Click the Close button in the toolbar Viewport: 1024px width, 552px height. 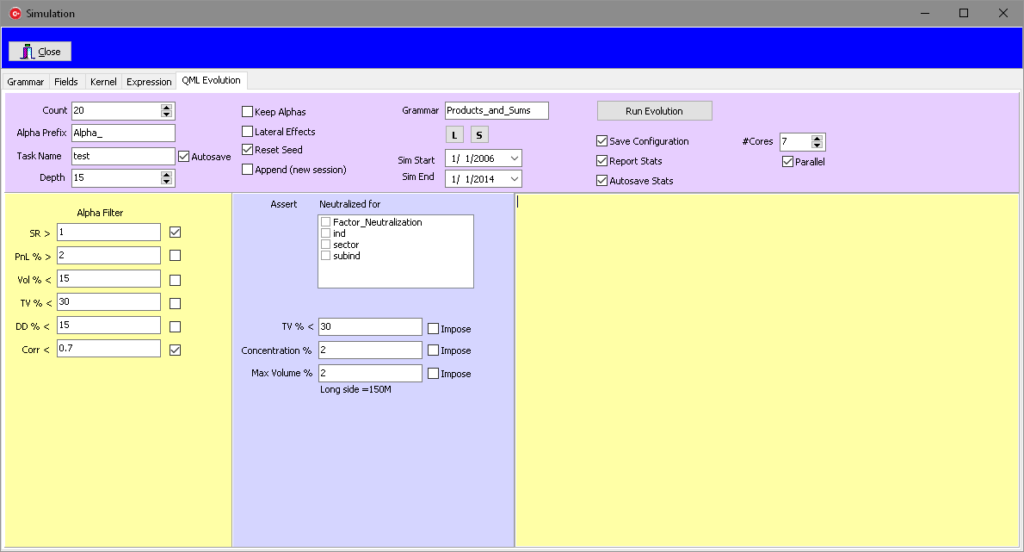(x=40, y=52)
